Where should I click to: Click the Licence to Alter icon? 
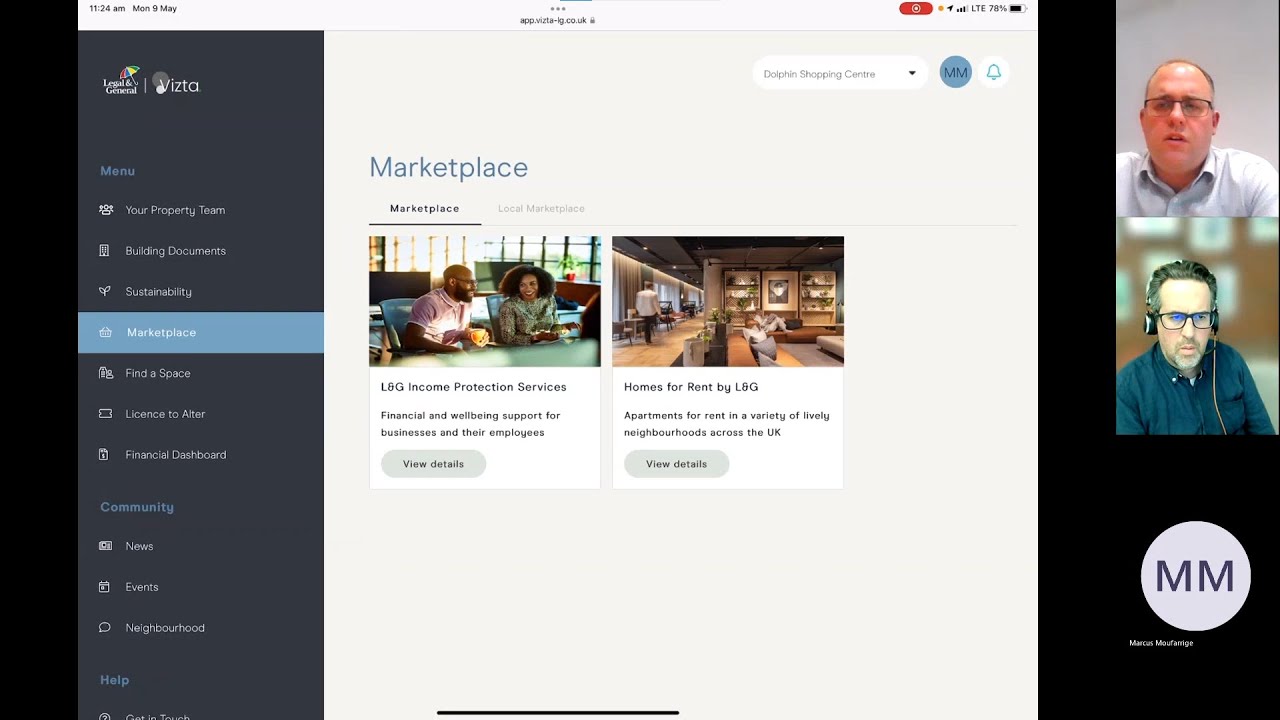(105, 414)
